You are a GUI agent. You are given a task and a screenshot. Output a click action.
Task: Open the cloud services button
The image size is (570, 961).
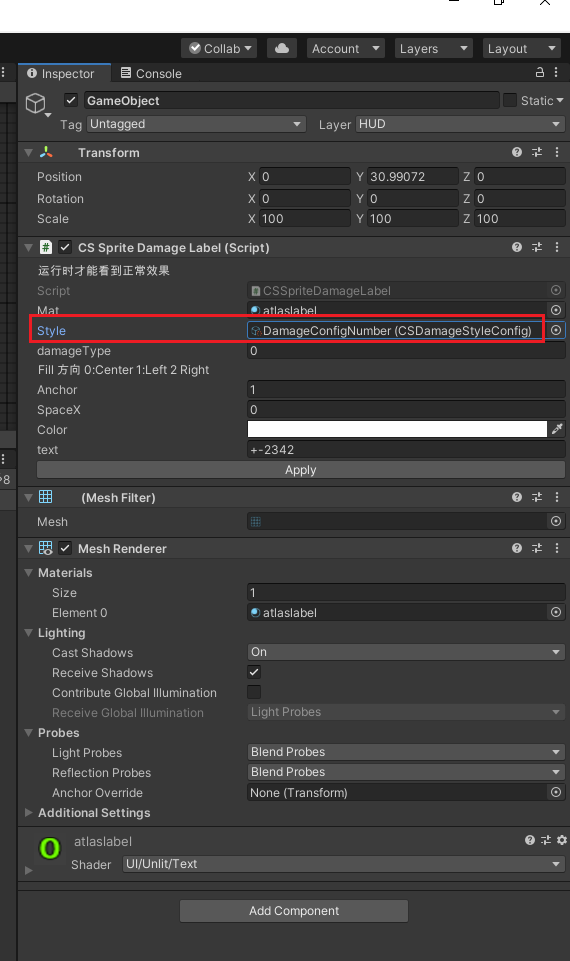point(282,48)
